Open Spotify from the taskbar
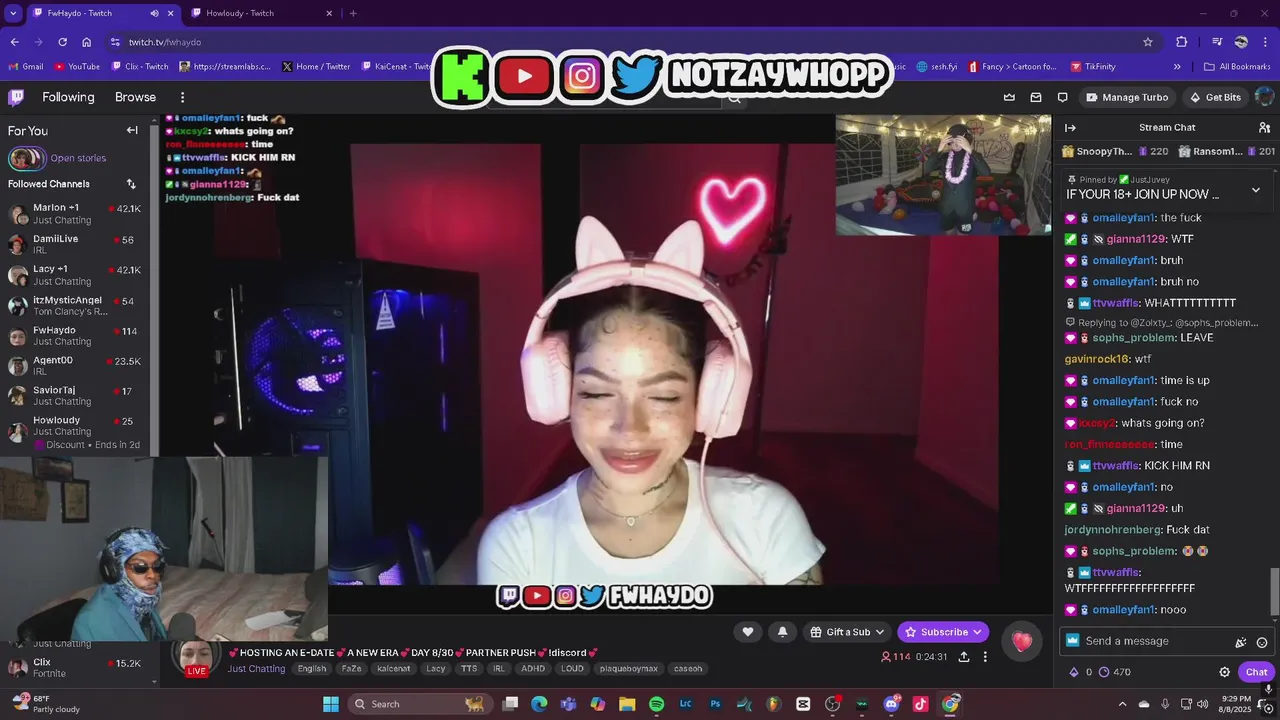This screenshot has height=720, width=1280. (x=656, y=704)
